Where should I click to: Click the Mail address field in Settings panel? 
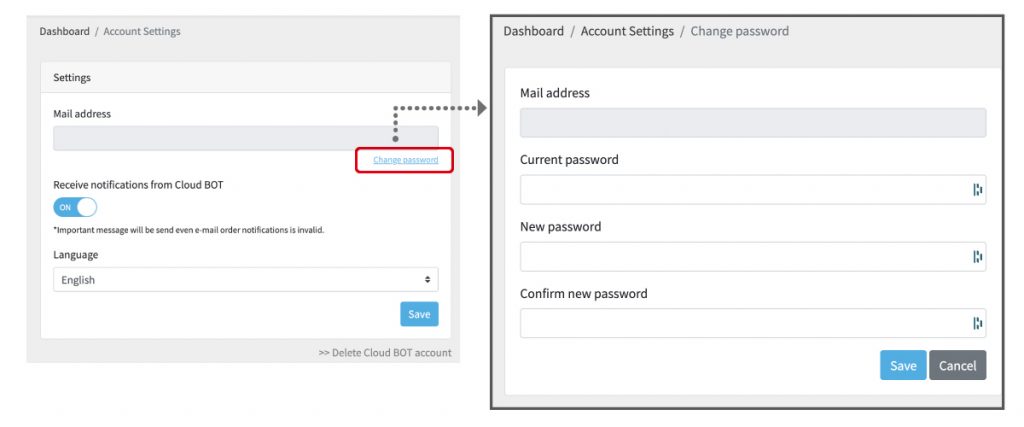click(x=245, y=138)
